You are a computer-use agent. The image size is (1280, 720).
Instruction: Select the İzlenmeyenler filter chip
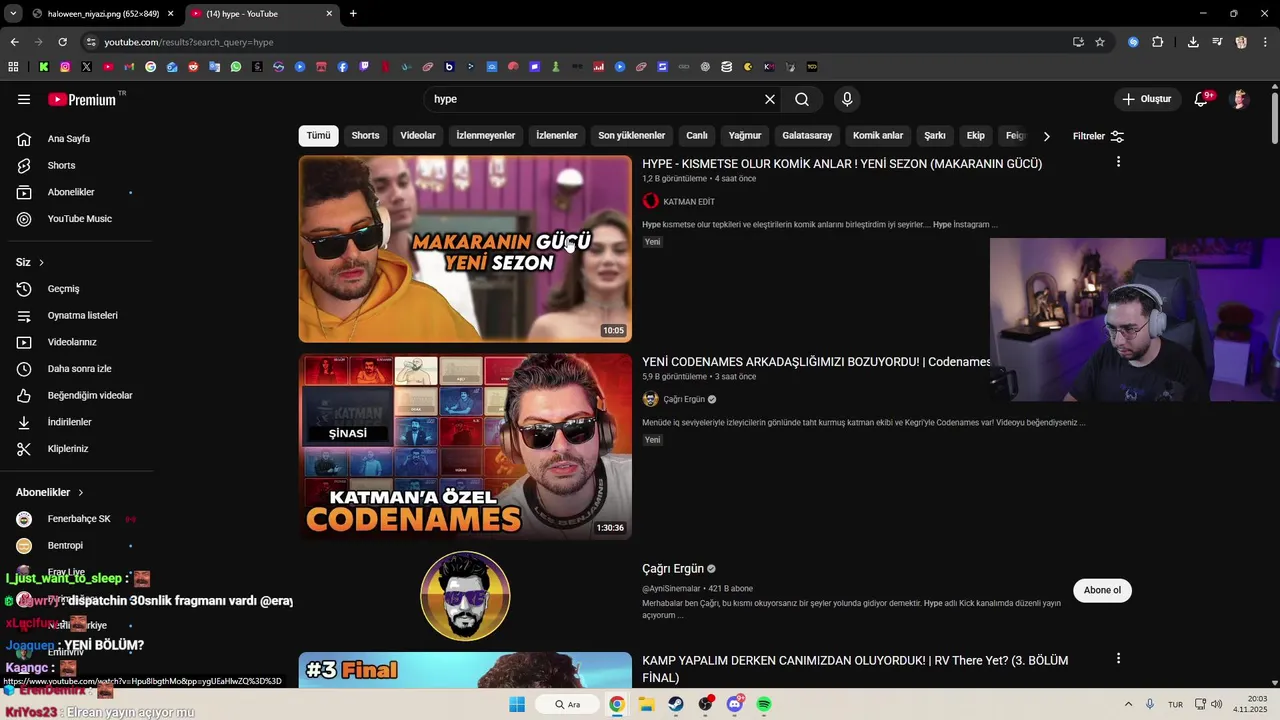click(486, 136)
